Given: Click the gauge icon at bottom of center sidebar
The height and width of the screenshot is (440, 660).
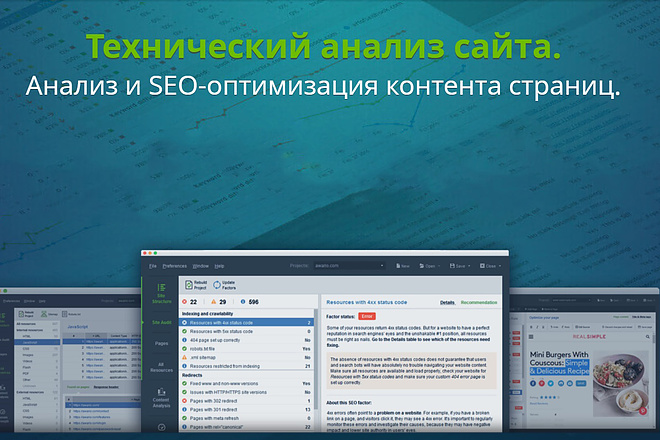Looking at the screenshot, I should (162, 427).
